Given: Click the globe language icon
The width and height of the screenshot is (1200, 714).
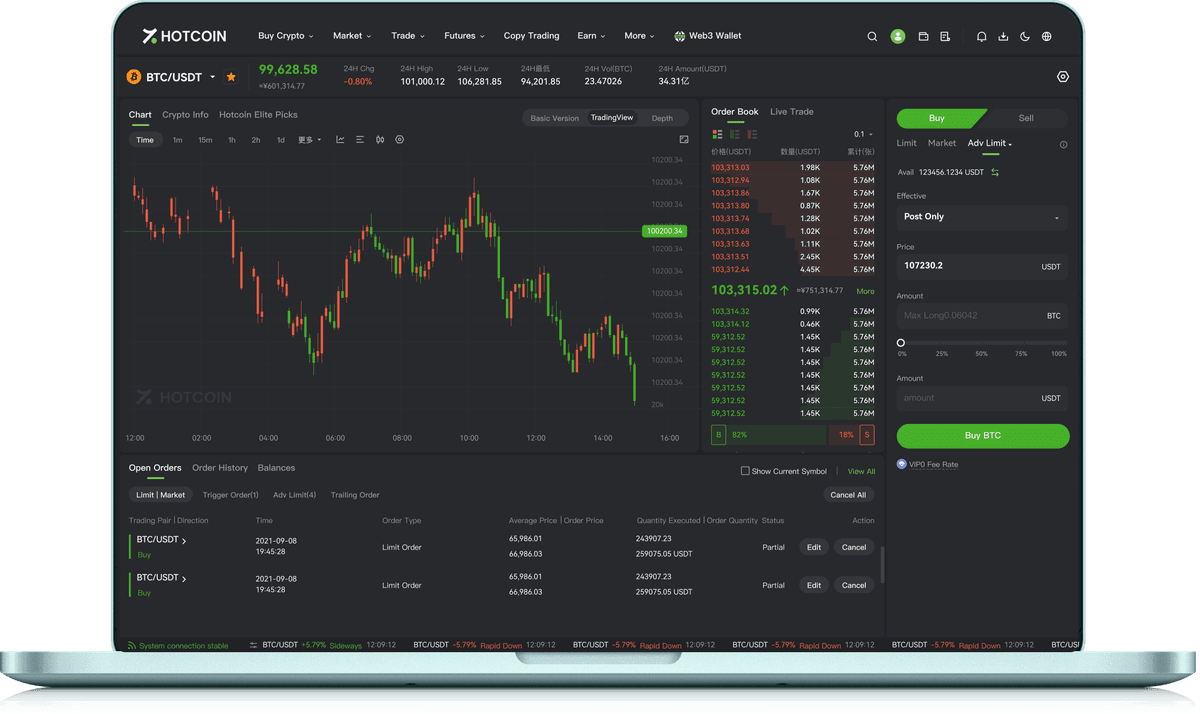Looking at the screenshot, I should [1047, 36].
